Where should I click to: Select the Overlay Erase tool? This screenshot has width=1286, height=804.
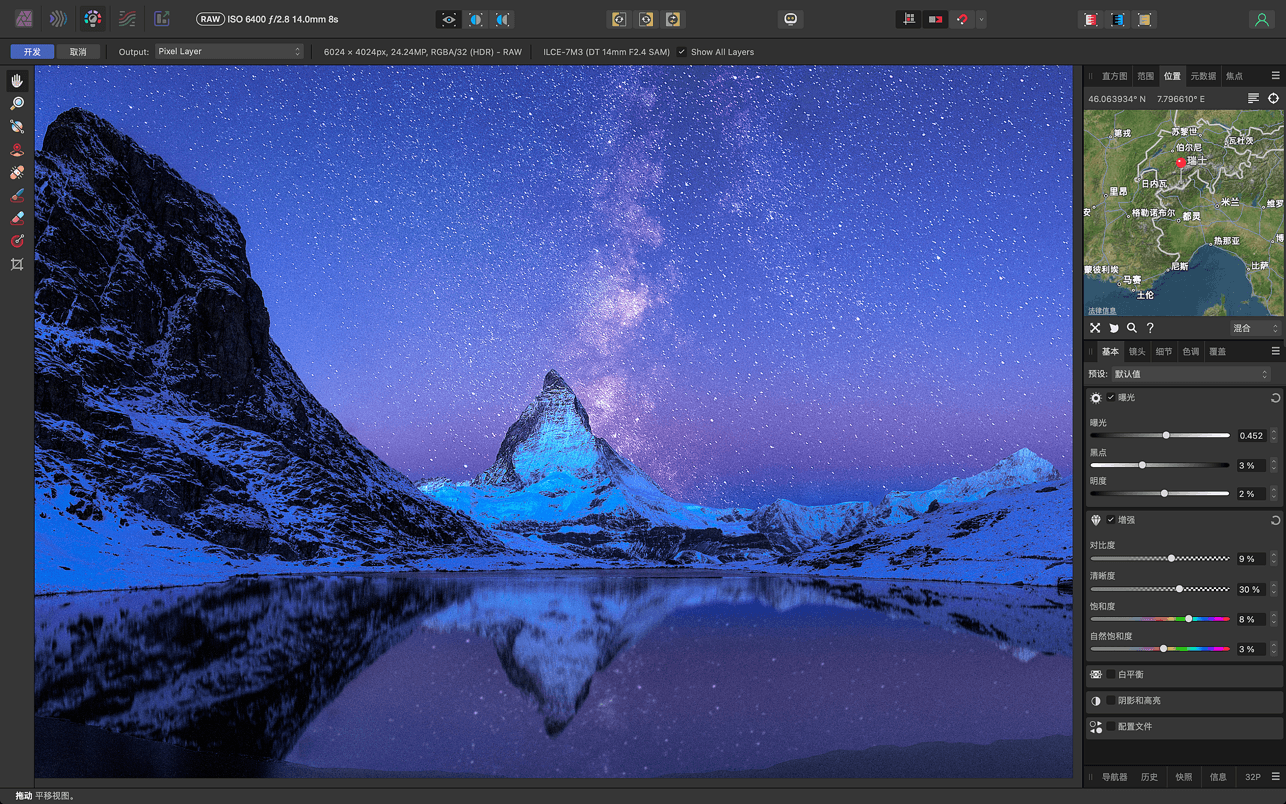coord(17,217)
